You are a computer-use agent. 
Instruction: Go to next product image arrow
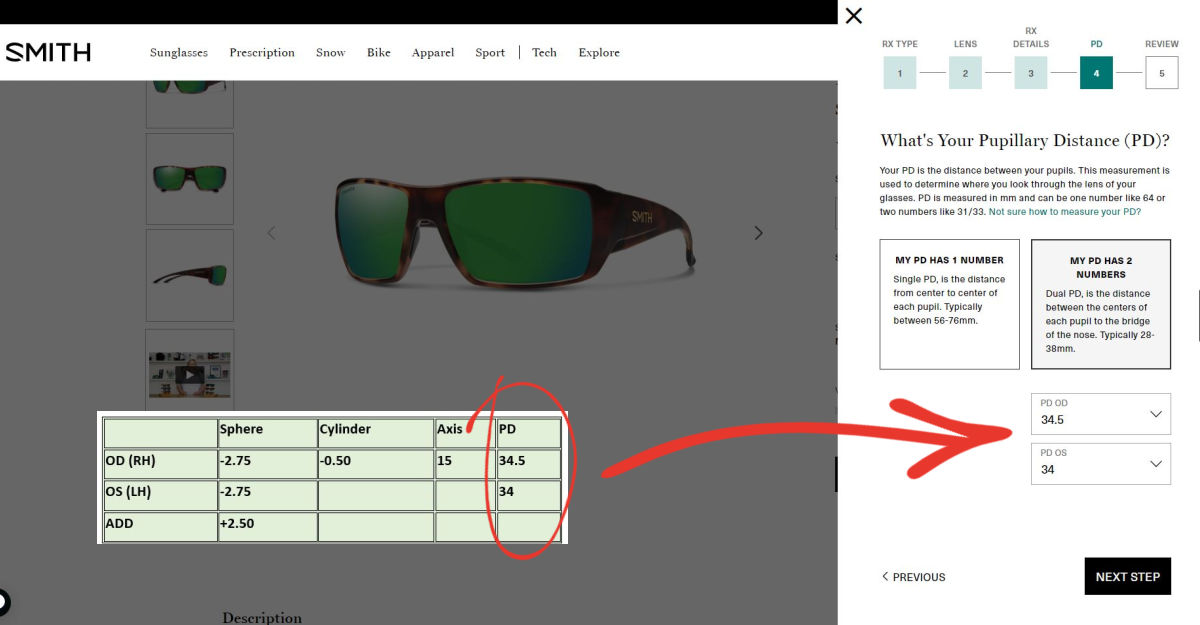click(x=758, y=233)
